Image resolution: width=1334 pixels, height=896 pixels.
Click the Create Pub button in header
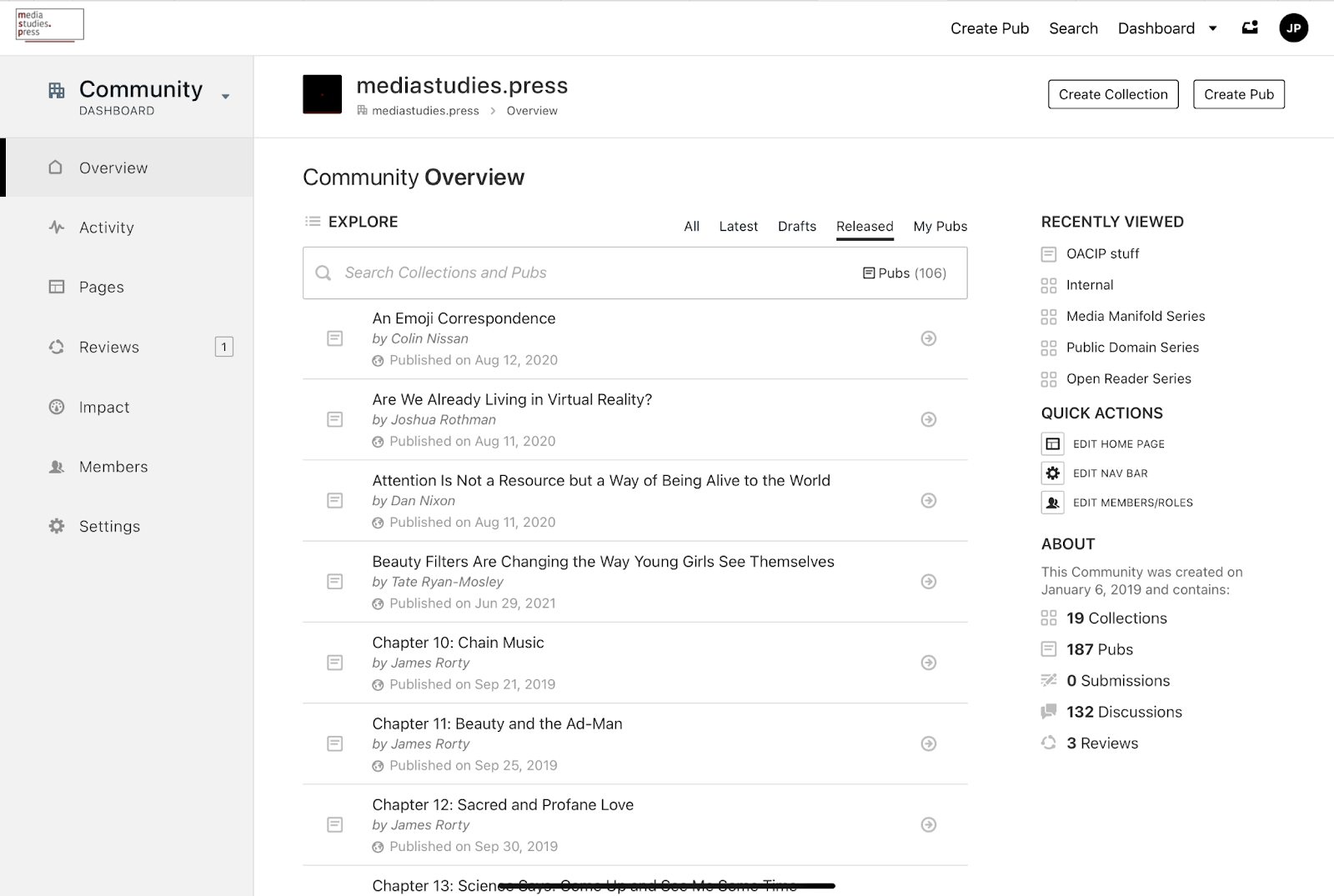1239,94
